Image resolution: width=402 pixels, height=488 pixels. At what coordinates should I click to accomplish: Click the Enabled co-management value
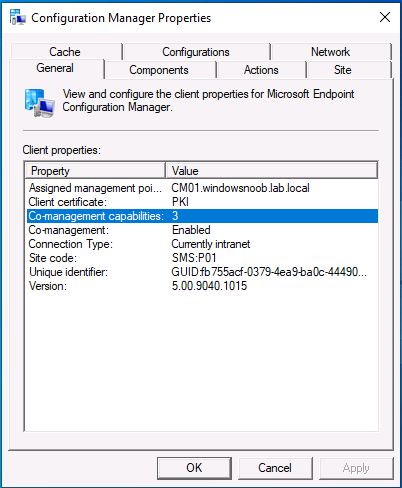[191, 230]
